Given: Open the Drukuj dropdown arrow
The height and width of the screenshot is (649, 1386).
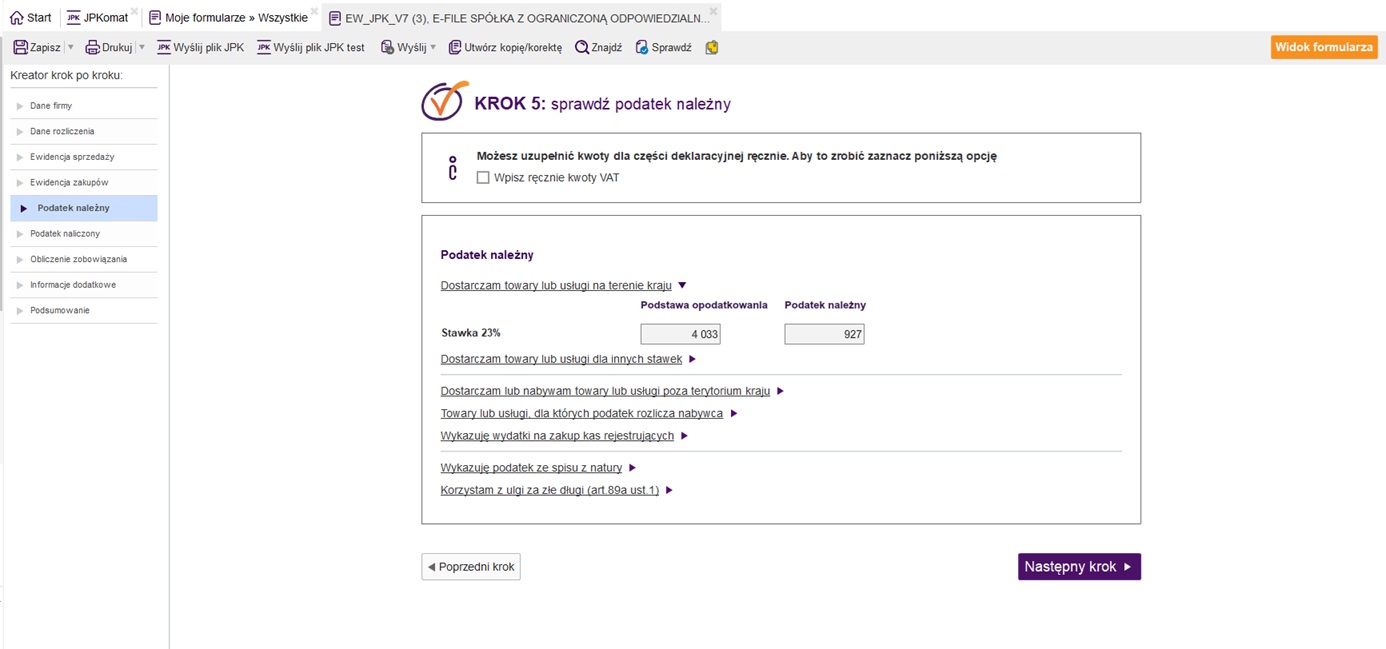Looking at the screenshot, I should (141, 47).
